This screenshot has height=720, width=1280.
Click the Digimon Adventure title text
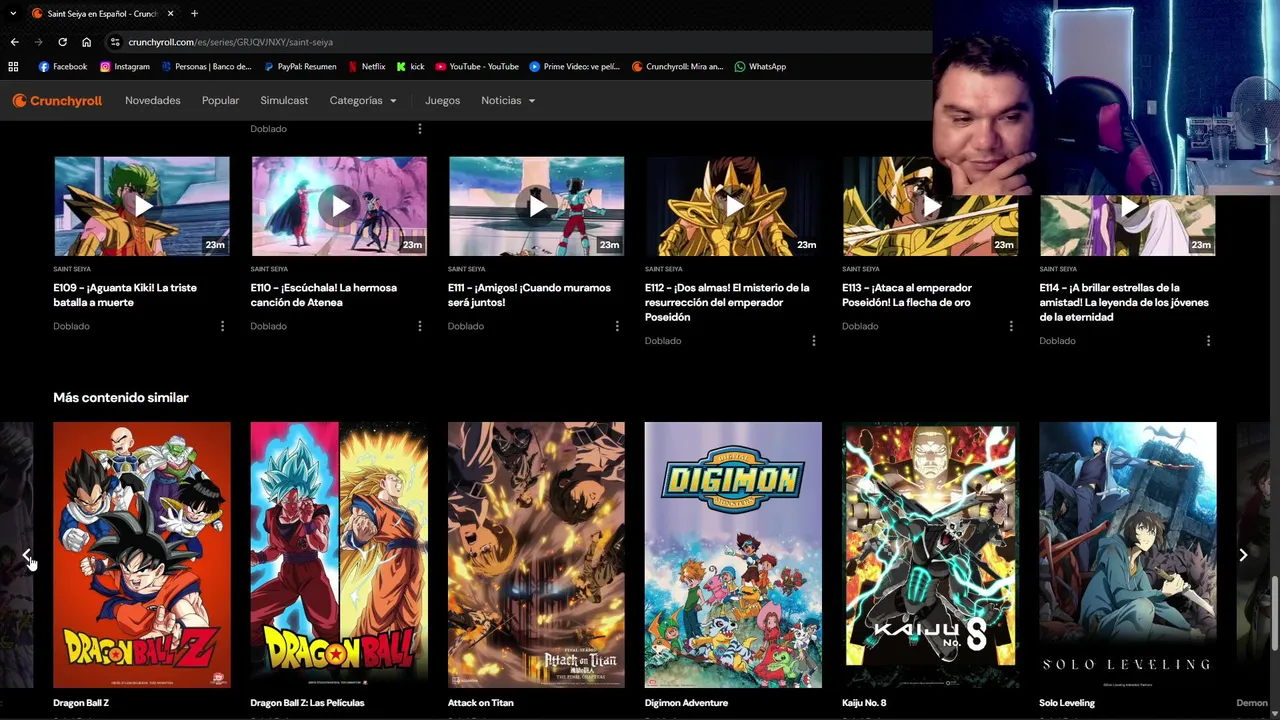(686, 703)
